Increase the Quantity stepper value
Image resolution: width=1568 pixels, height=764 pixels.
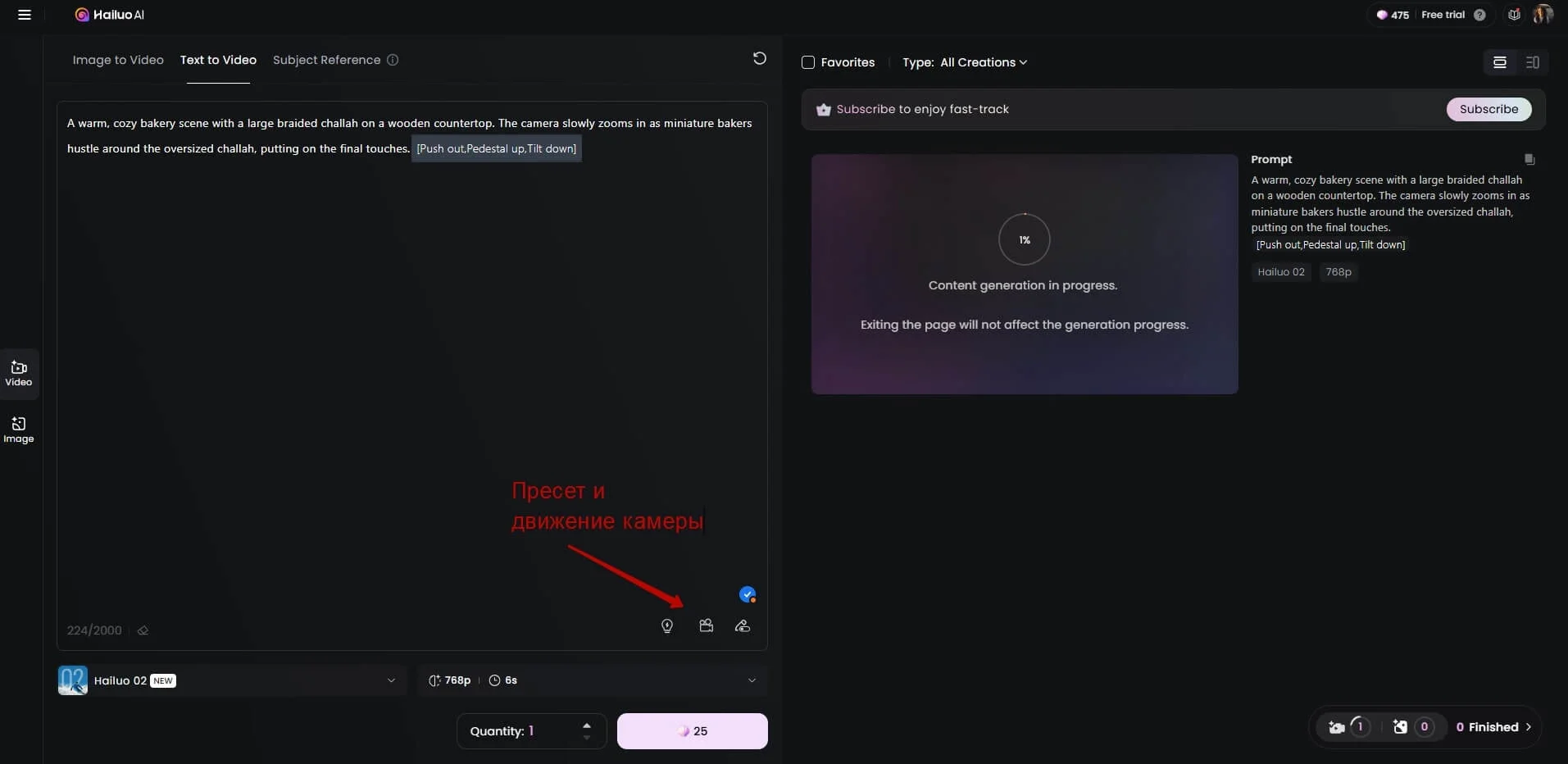pos(586,725)
